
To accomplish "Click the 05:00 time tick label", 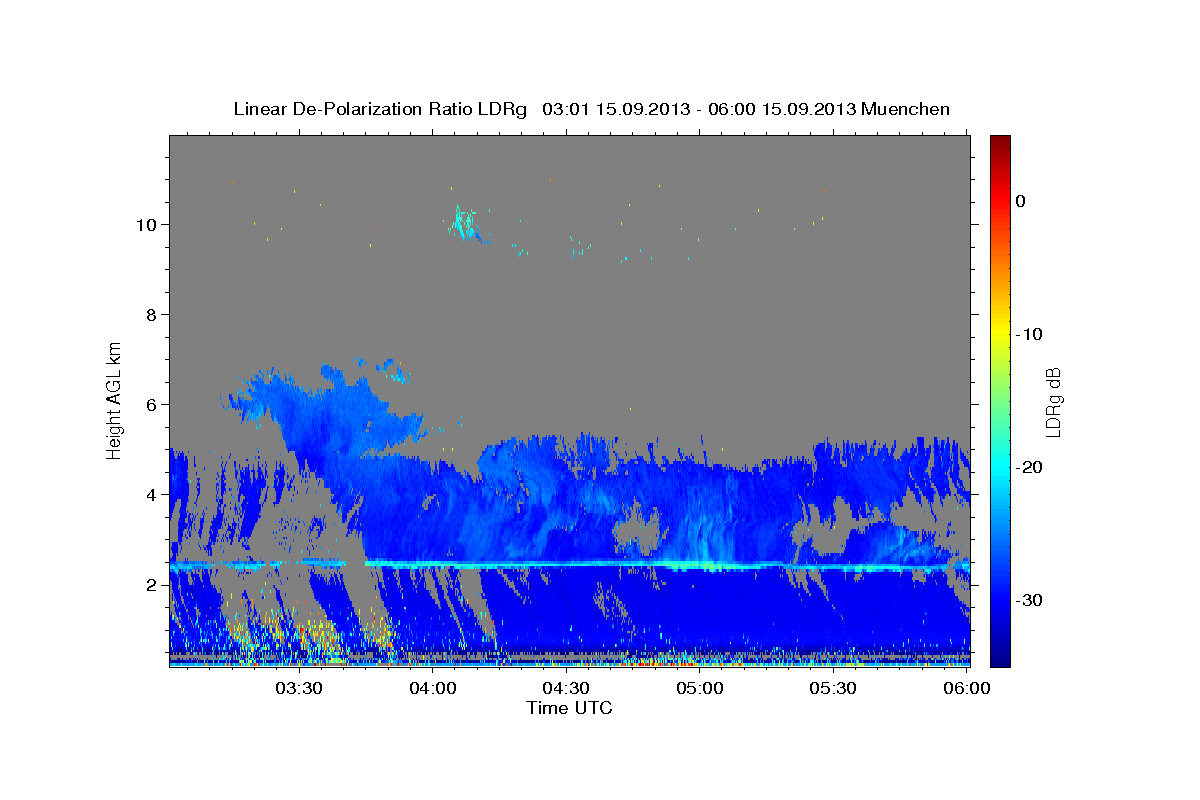I will point(700,689).
